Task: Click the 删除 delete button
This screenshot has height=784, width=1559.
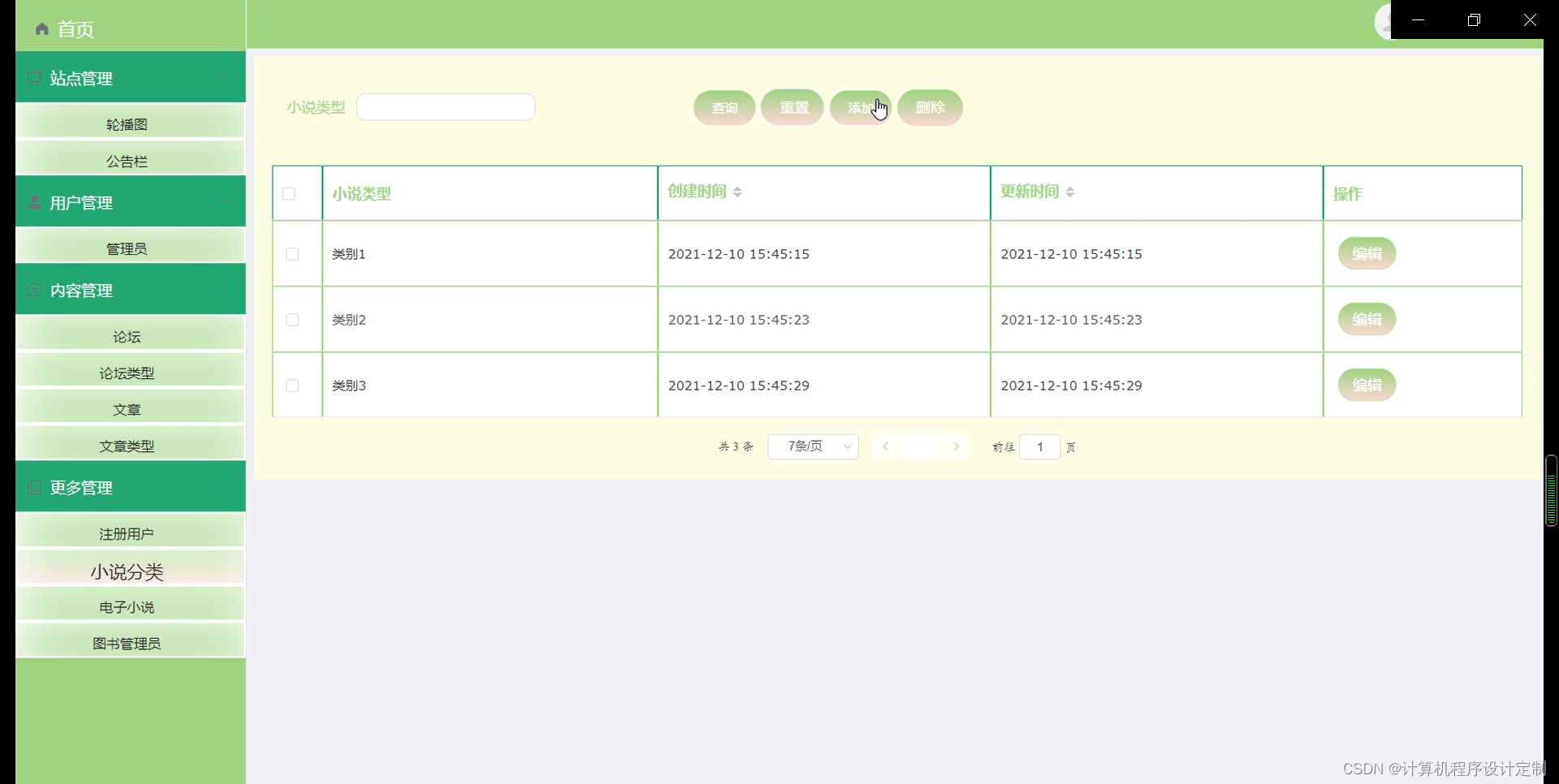Action: [x=930, y=107]
